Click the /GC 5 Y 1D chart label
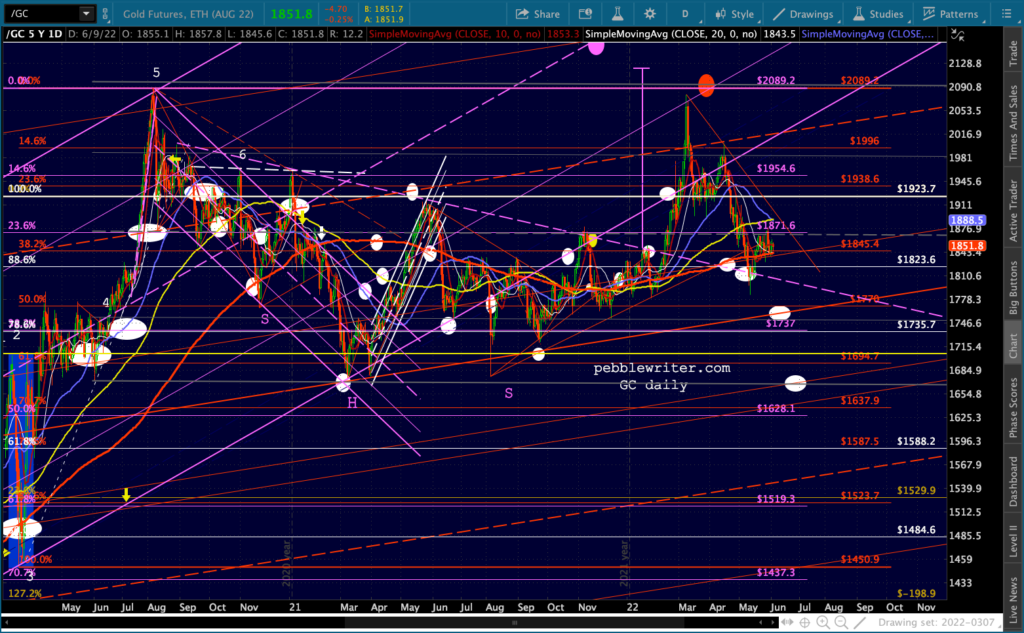 [34, 34]
